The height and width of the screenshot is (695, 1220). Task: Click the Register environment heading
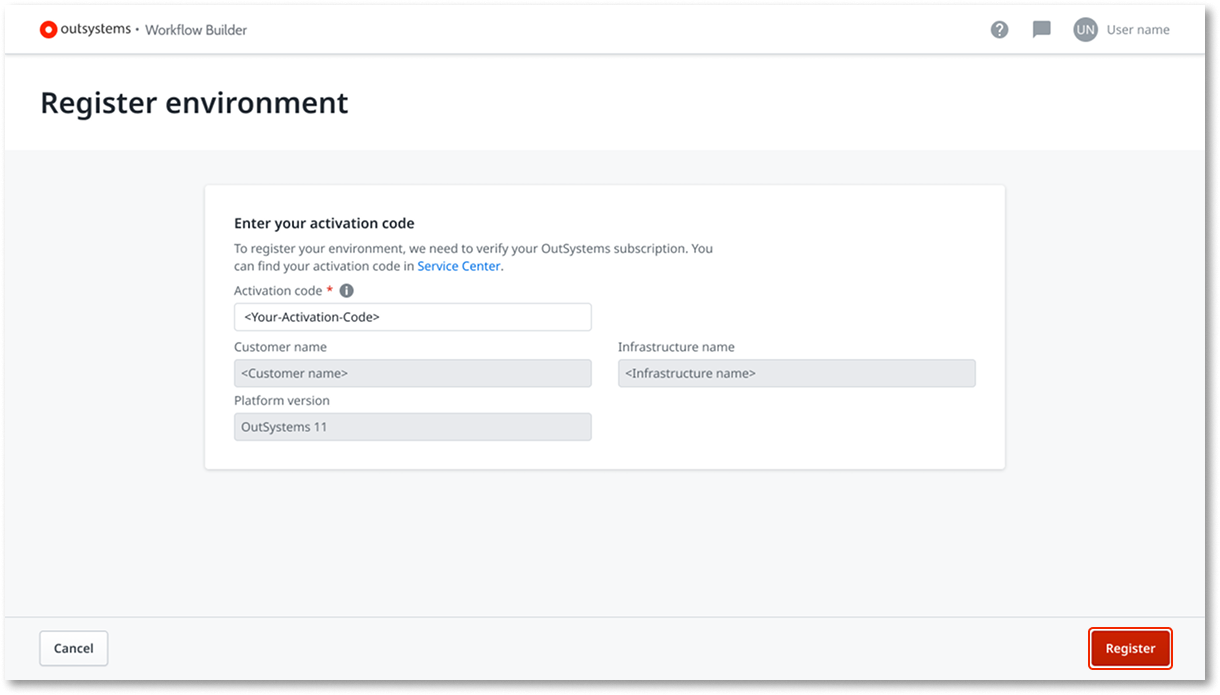click(194, 103)
